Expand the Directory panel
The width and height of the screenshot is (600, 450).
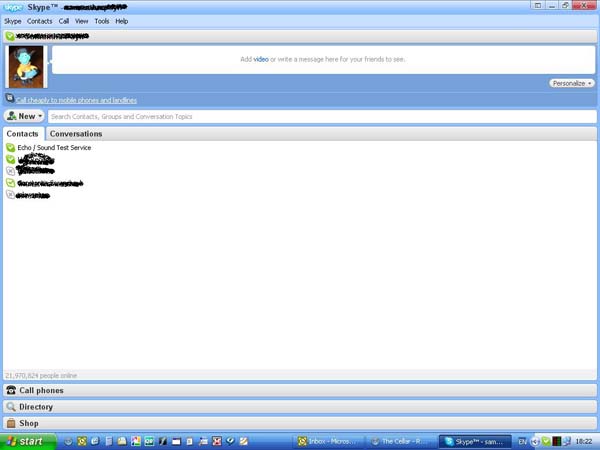pyautogui.click(x=300, y=407)
